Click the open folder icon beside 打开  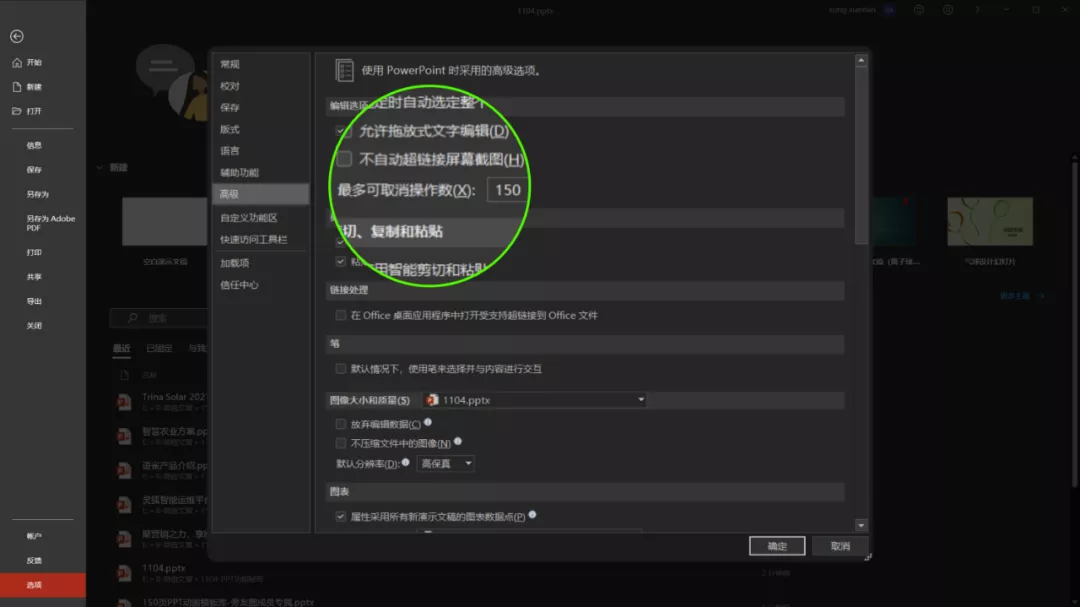pyautogui.click(x=17, y=111)
